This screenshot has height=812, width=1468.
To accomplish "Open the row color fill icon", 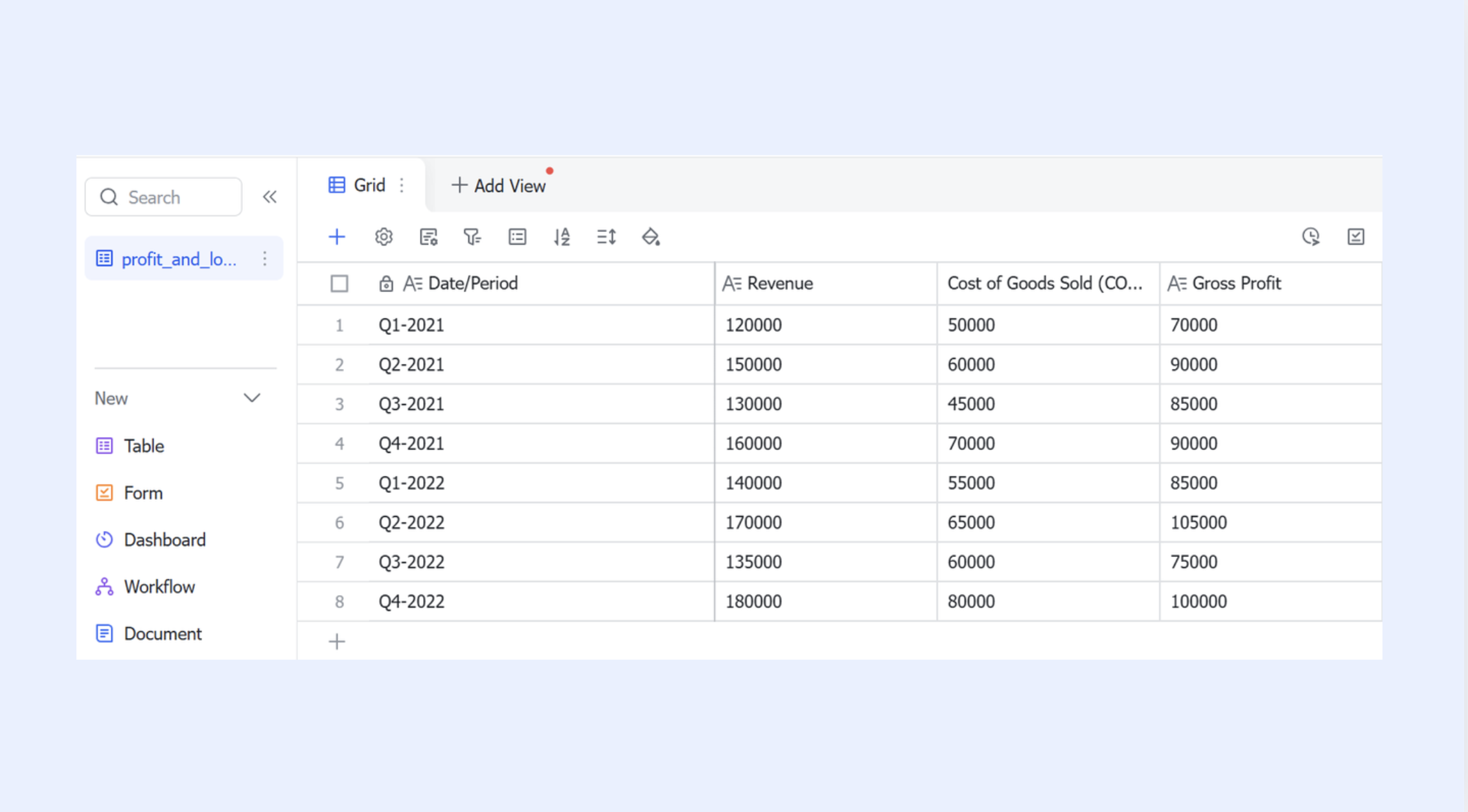I will click(650, 237).
